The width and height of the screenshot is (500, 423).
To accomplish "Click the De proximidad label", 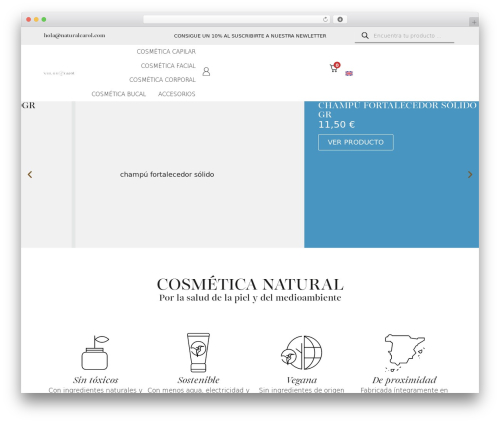I will [404, 380].
